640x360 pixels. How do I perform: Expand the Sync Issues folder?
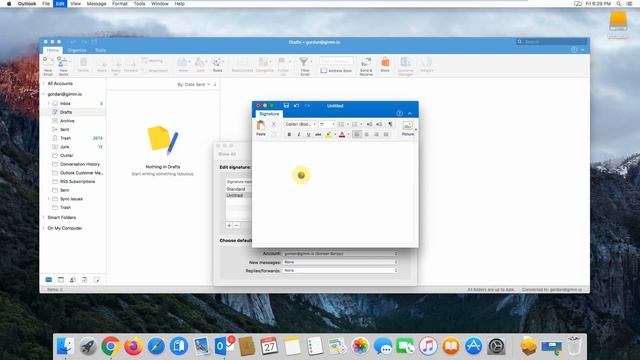pos(49,199)
